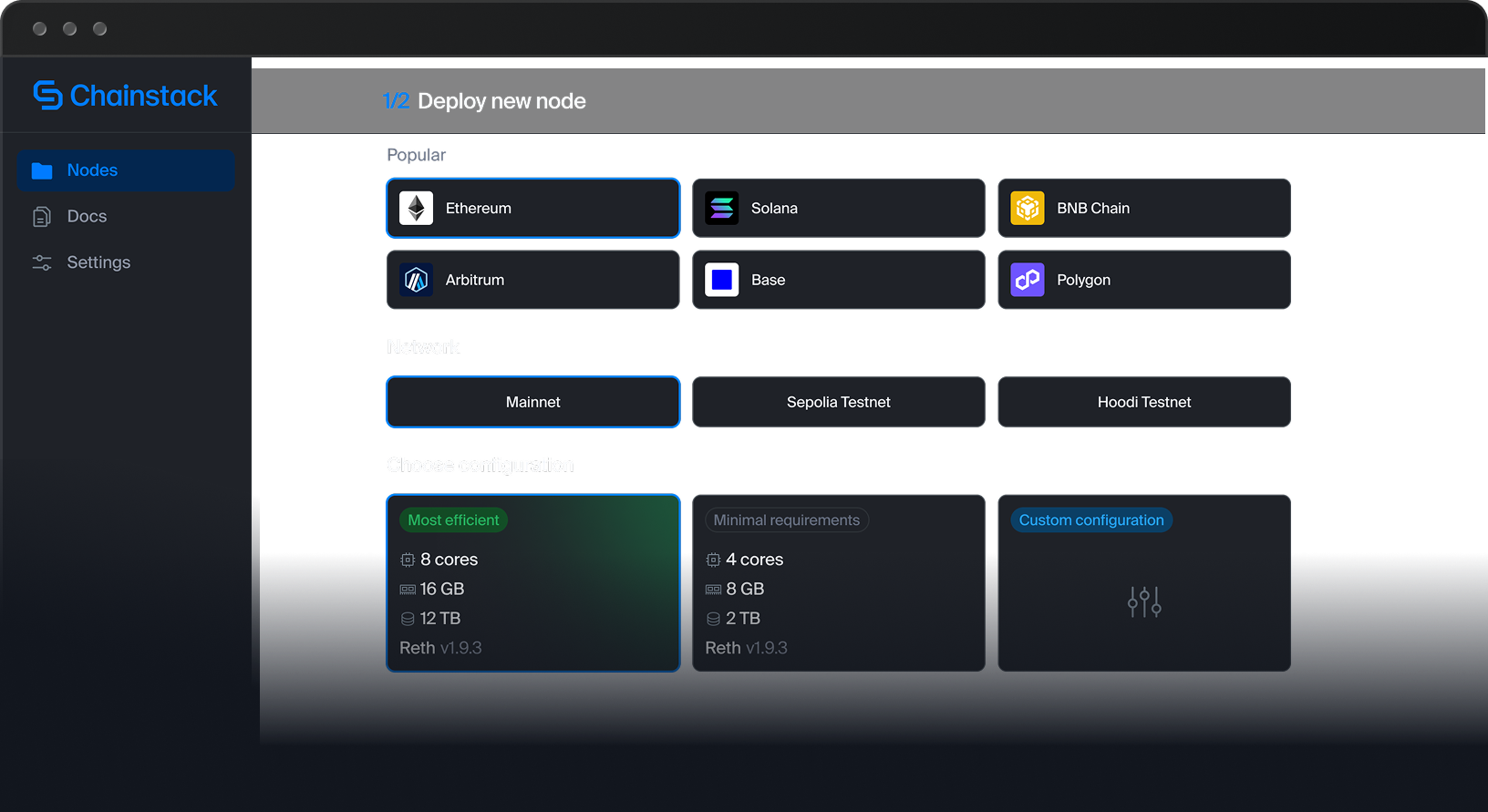Click the Settings sliders icon
Viewport: 1488px width, 812px height.
[x=42, y=262]
